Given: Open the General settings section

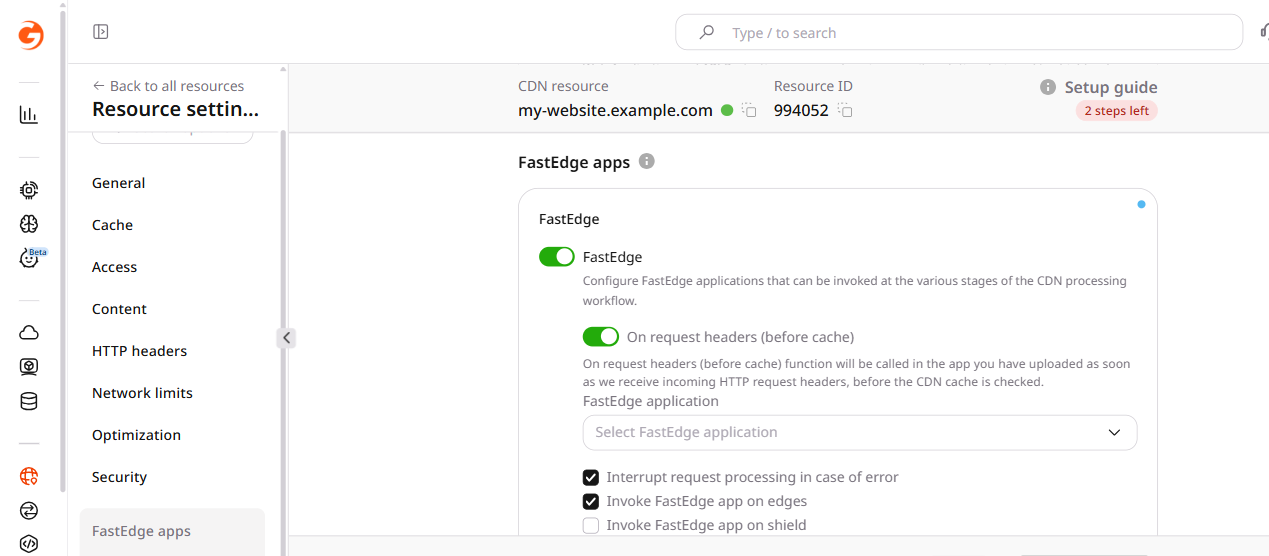Looking at the screenshot, I should tap(118, 183).
